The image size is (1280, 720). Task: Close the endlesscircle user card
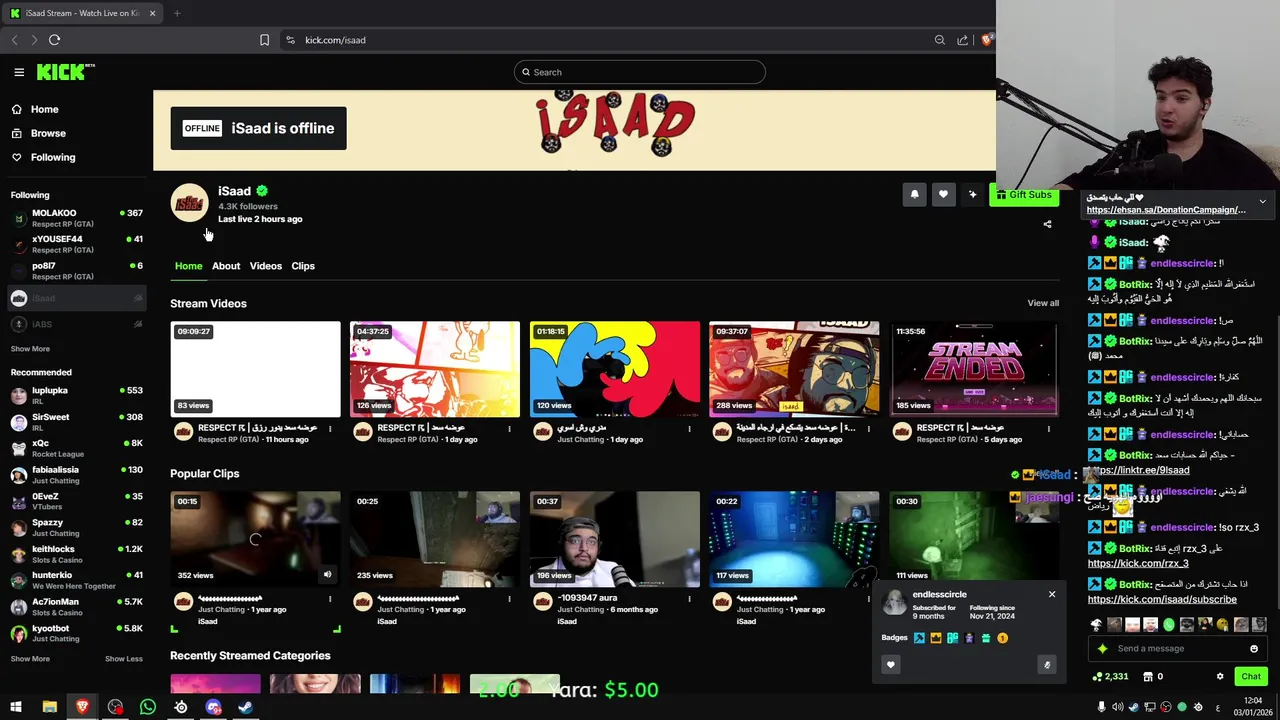(1052, 594)
